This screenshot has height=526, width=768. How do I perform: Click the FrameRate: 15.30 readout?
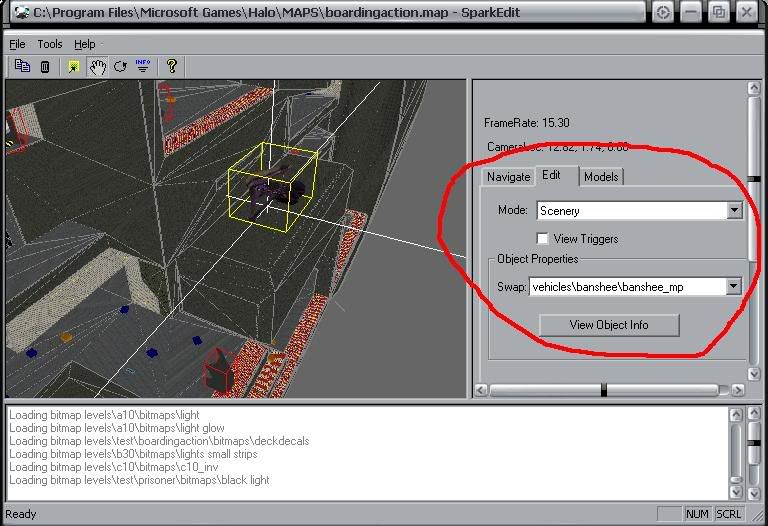pos(527,123)
